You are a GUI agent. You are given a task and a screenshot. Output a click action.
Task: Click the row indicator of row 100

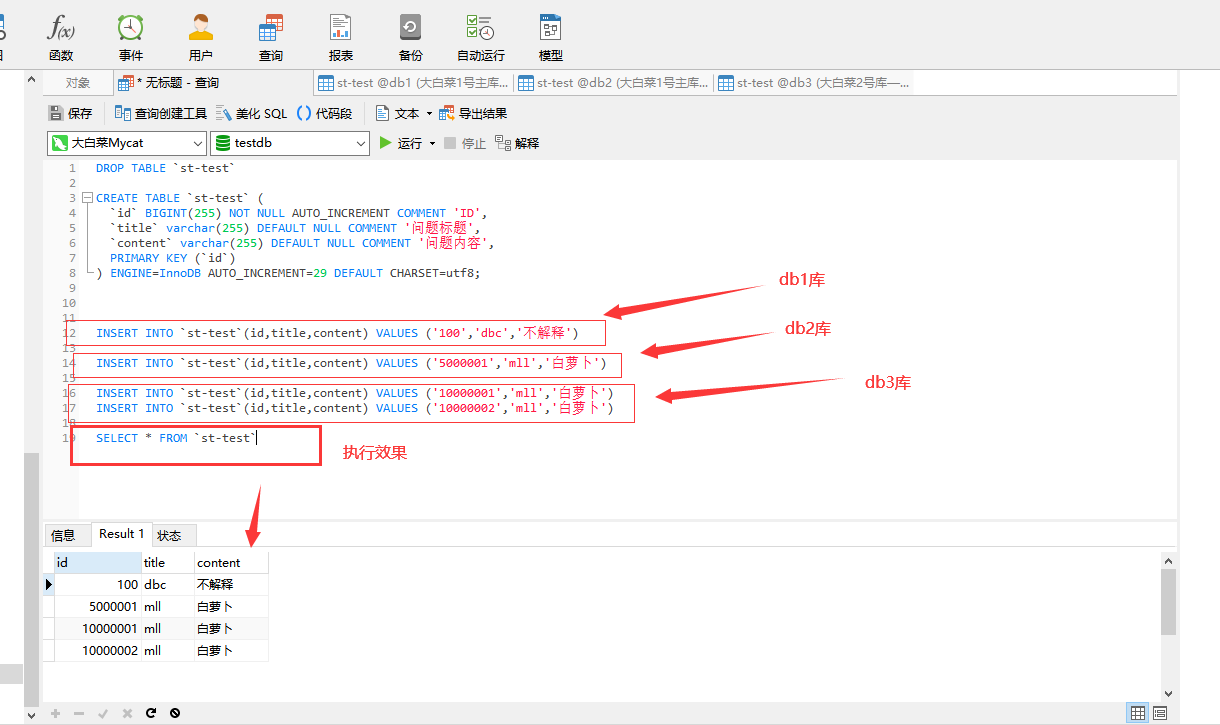coord(49,584)
